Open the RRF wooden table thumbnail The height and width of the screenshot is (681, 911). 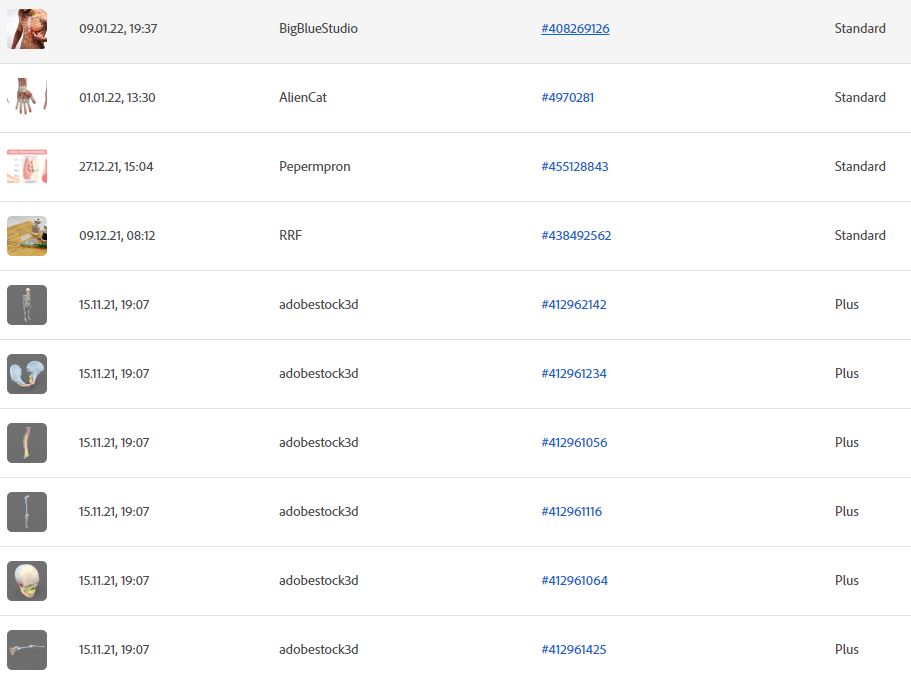(27, 235)
